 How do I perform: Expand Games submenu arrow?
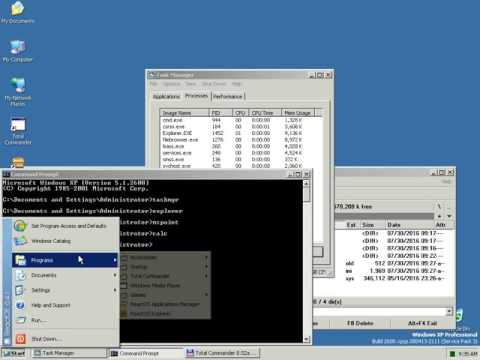coord(206,295)
